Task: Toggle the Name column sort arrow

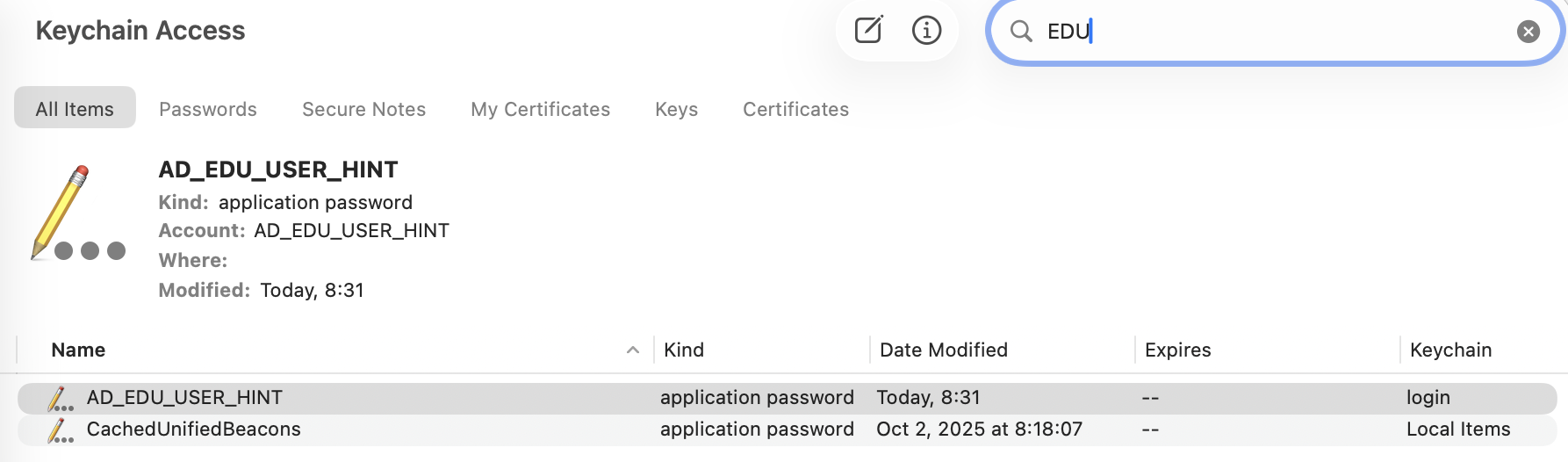Action: [x=632, y=350]
